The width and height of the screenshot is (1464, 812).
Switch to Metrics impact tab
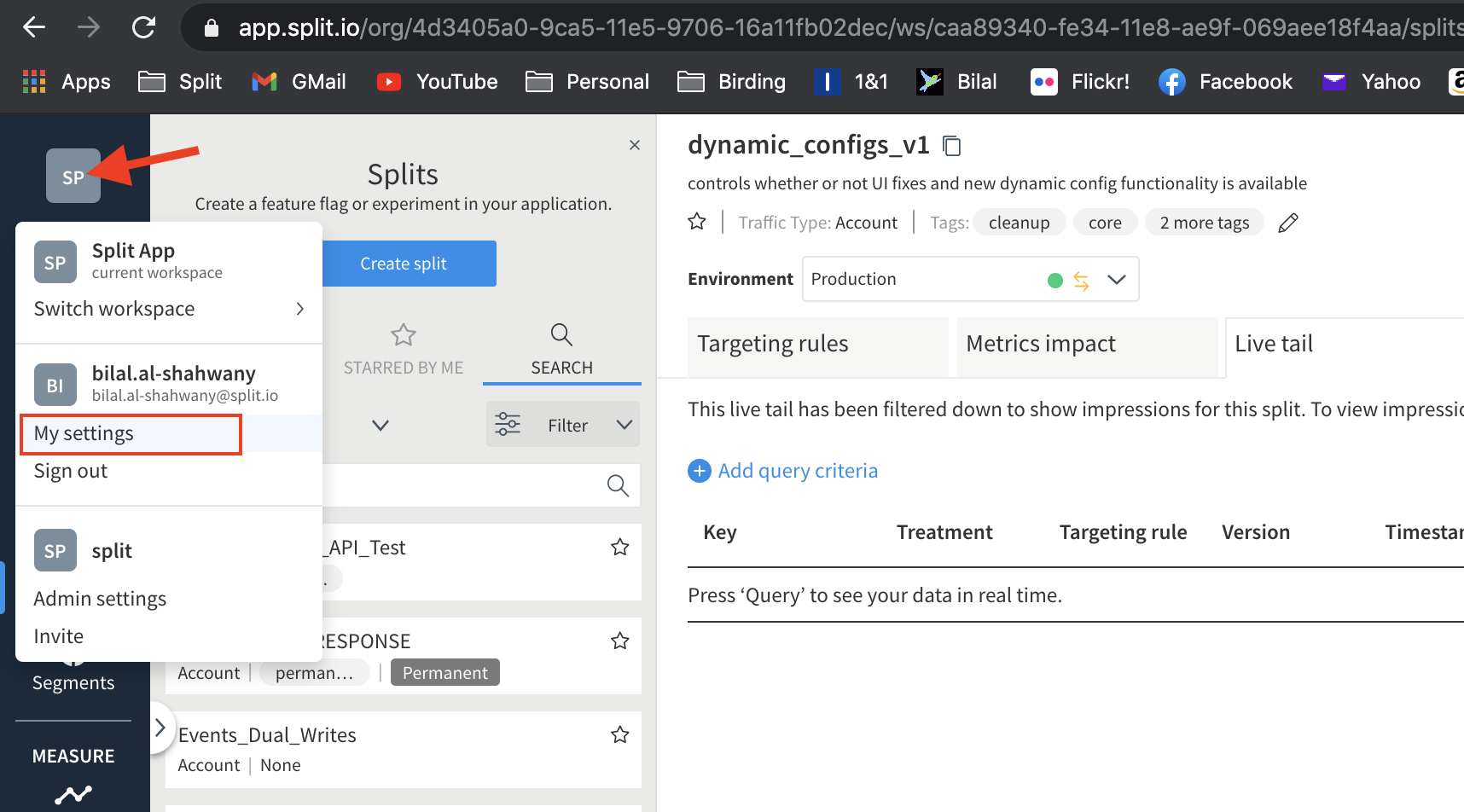1088,346
